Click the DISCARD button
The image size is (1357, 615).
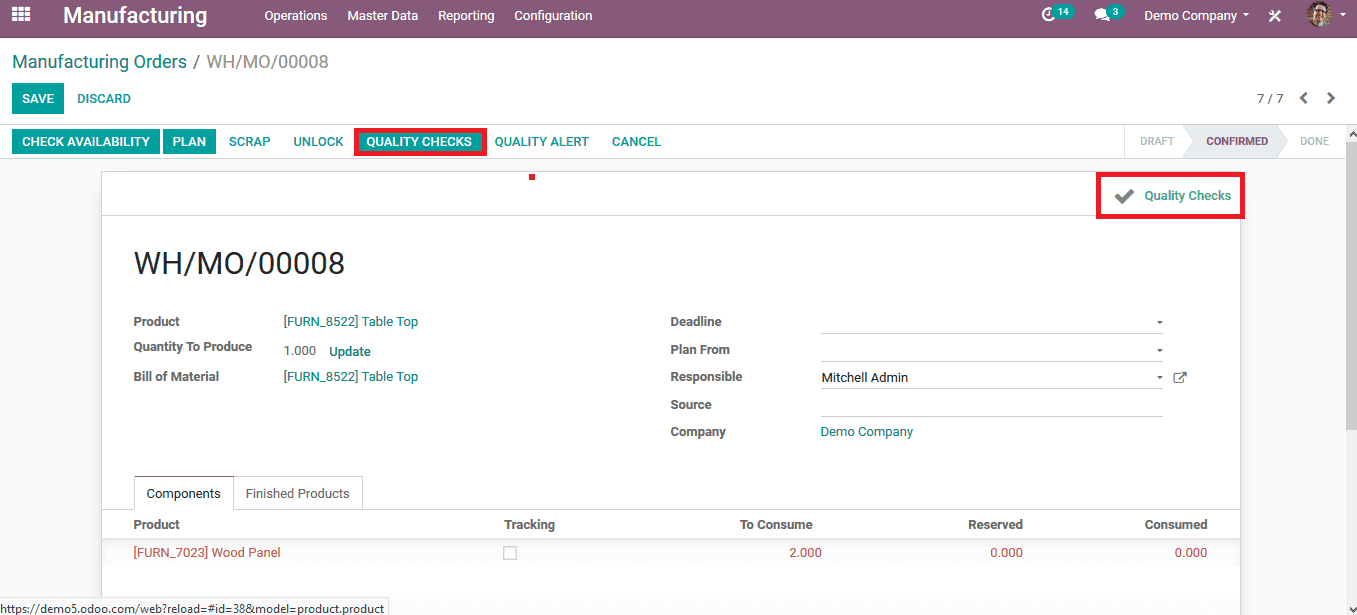pos(104,99)
